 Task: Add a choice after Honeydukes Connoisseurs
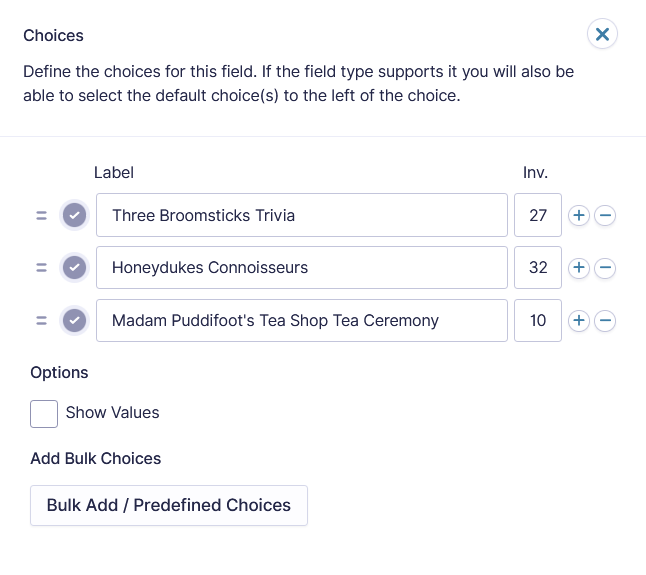579,268
